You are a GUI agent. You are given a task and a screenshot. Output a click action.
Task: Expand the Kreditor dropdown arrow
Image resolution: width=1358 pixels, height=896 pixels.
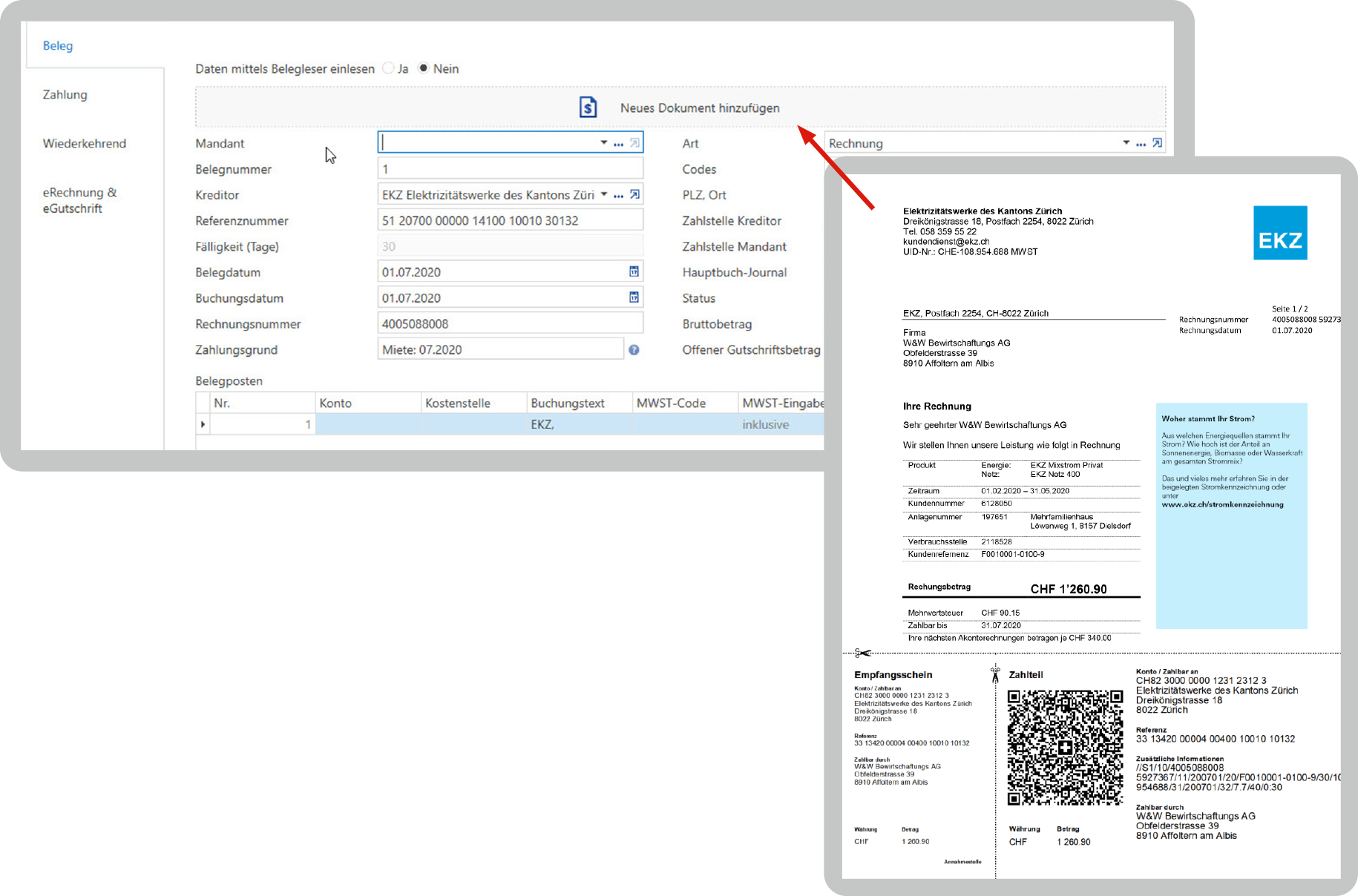(x=604, y=194)
